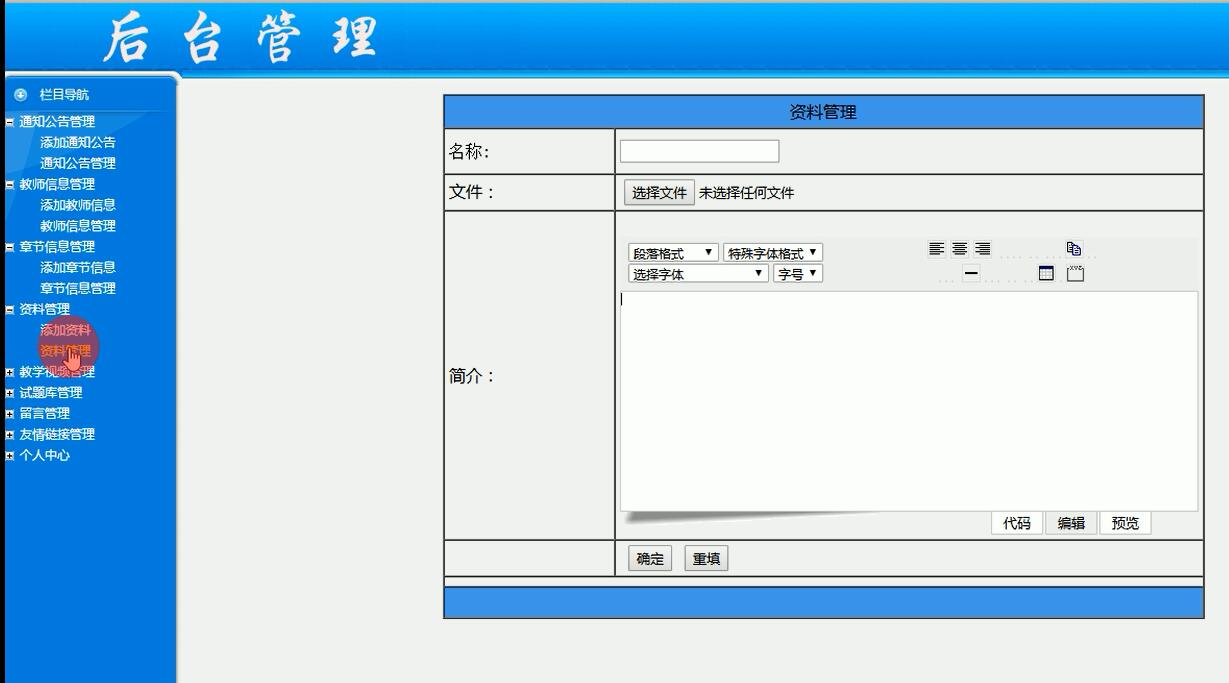
Task: Switch editor to 代码 mode
Action: [1017, 523]
